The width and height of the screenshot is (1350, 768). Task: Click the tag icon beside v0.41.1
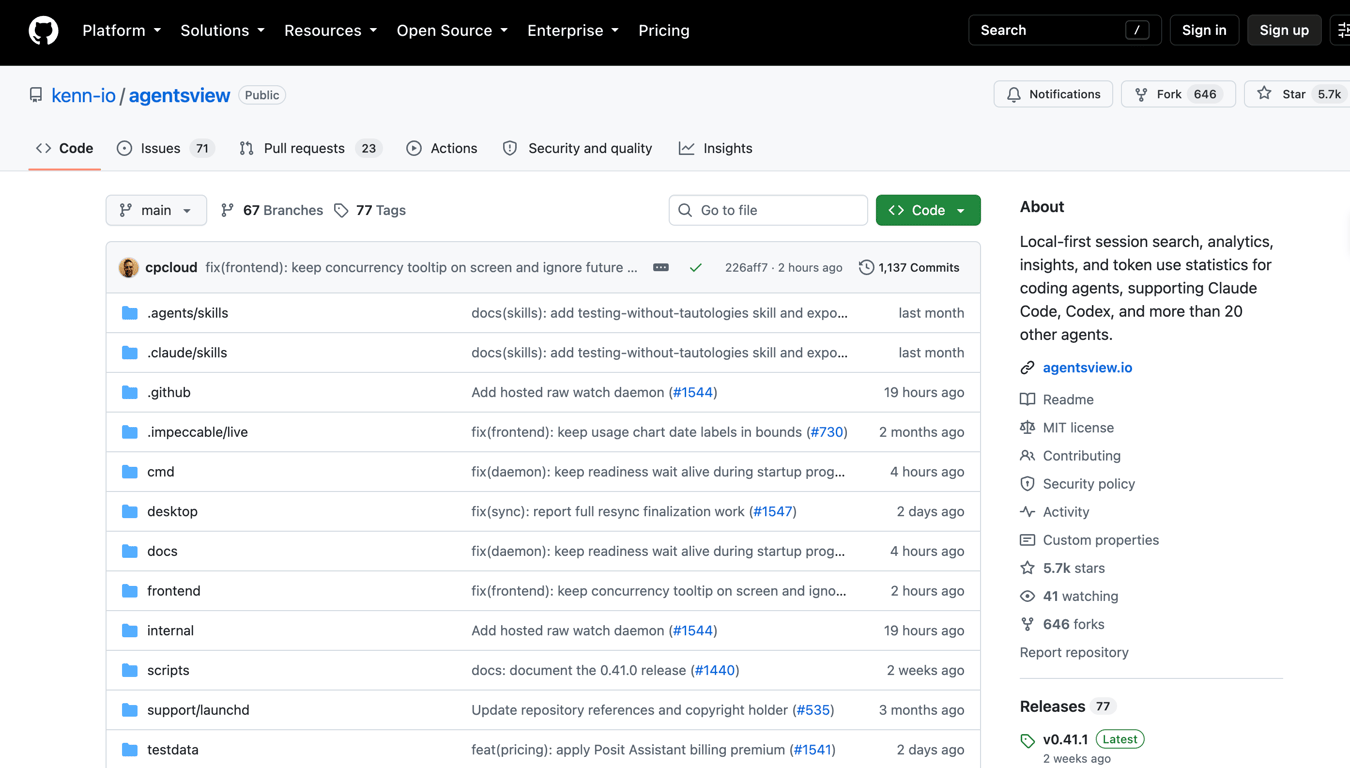pyautogui.click(x=1027, y=741)
